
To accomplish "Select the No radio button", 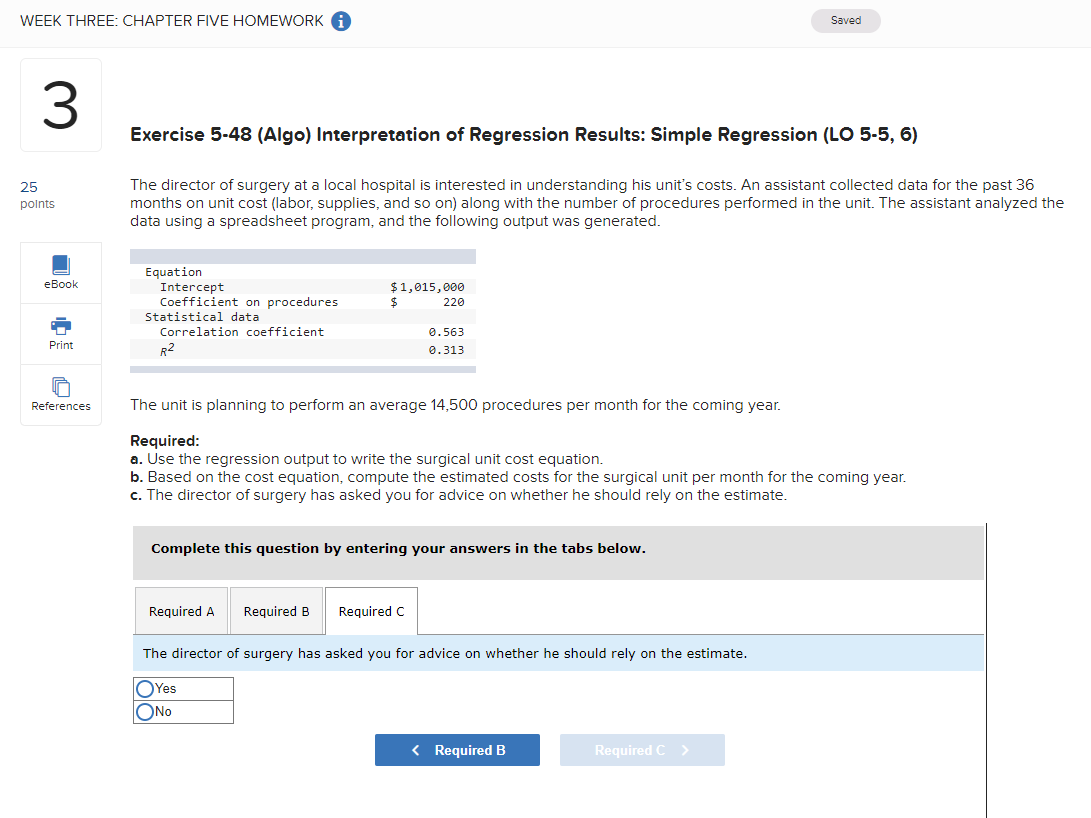I will click(145, 712).
